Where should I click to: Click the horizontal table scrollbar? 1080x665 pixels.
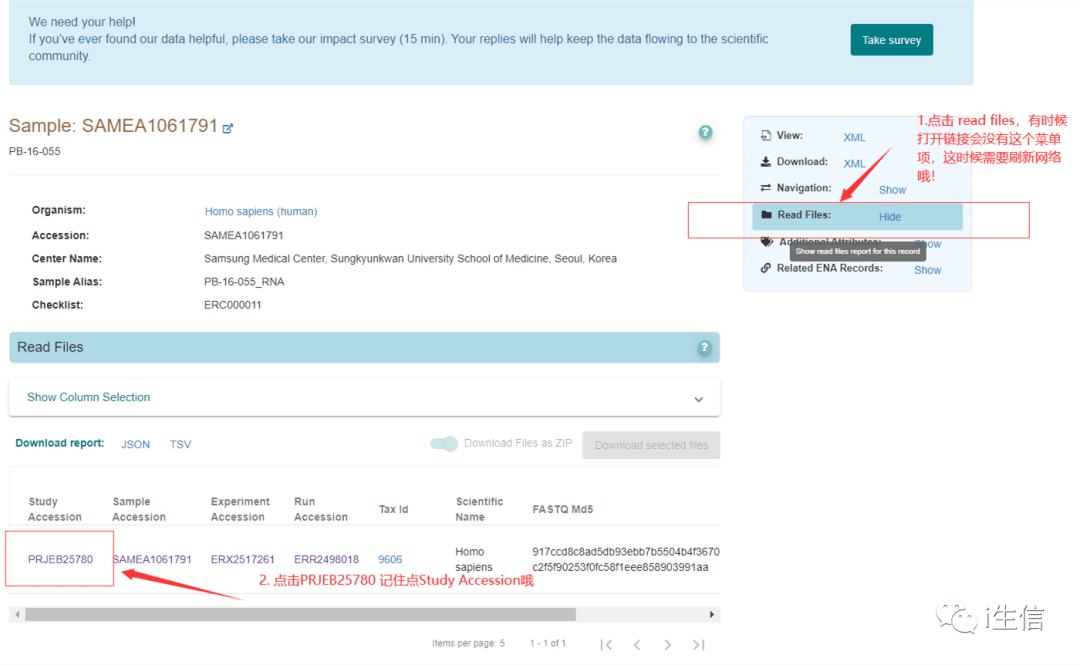[x=300, y=614]
